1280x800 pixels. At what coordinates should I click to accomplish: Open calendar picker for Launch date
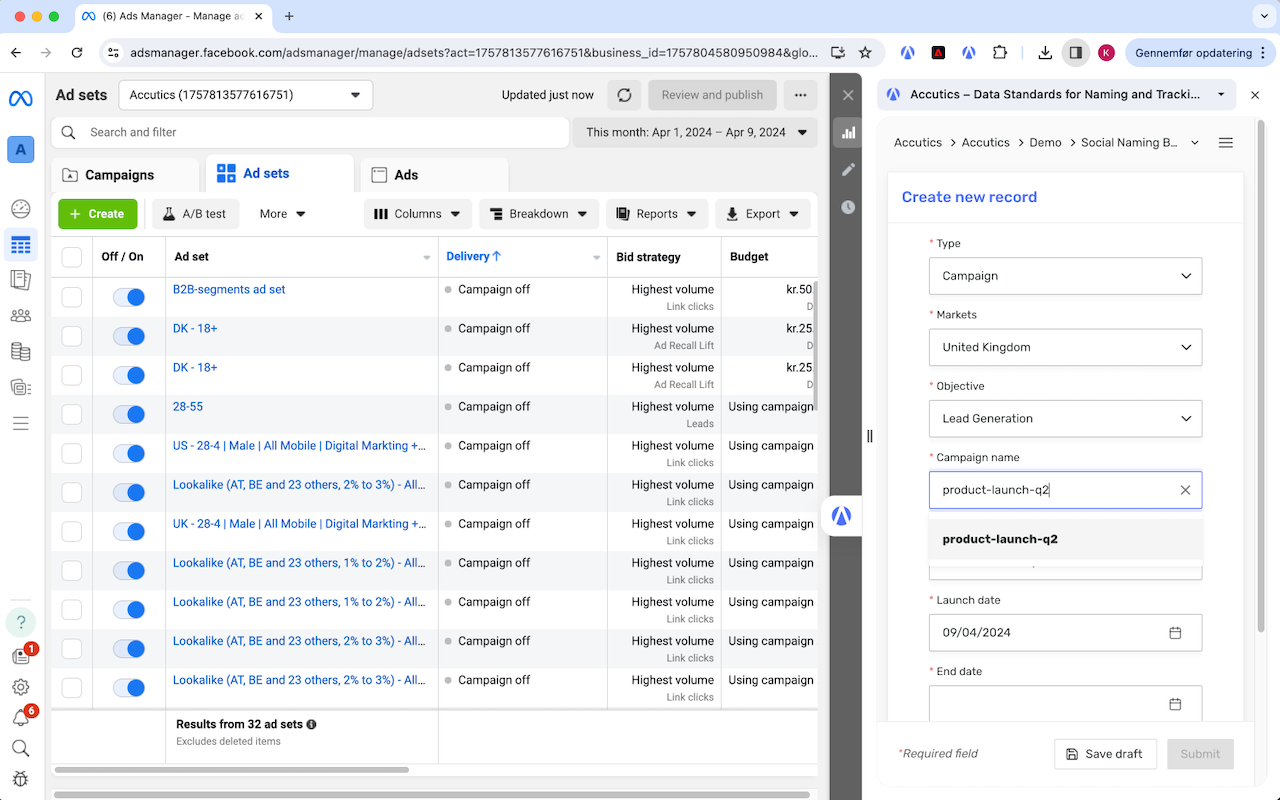pos(1175,633)
